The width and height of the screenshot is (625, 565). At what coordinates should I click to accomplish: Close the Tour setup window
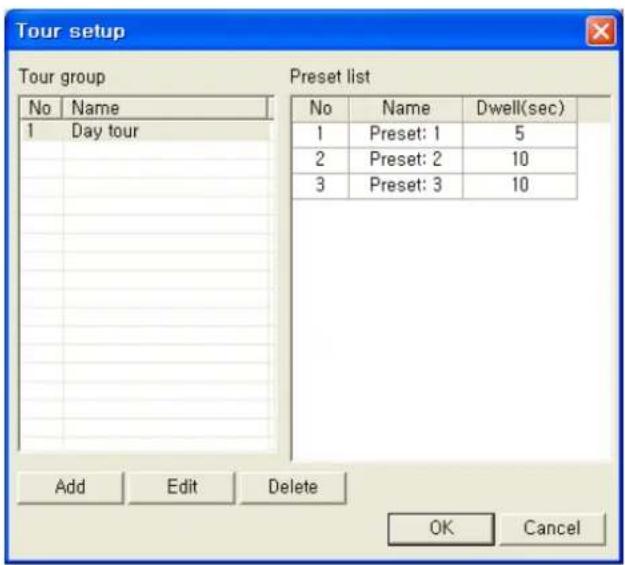pyautogui.click(x=601, y=31)
